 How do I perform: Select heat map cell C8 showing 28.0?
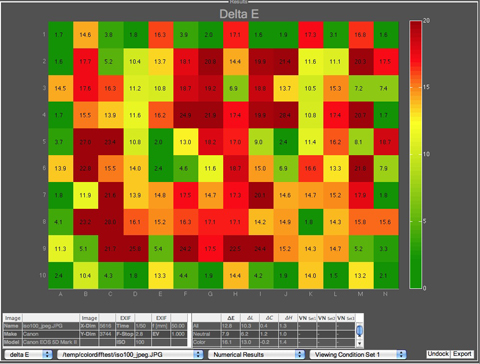[x=111, y=222]
